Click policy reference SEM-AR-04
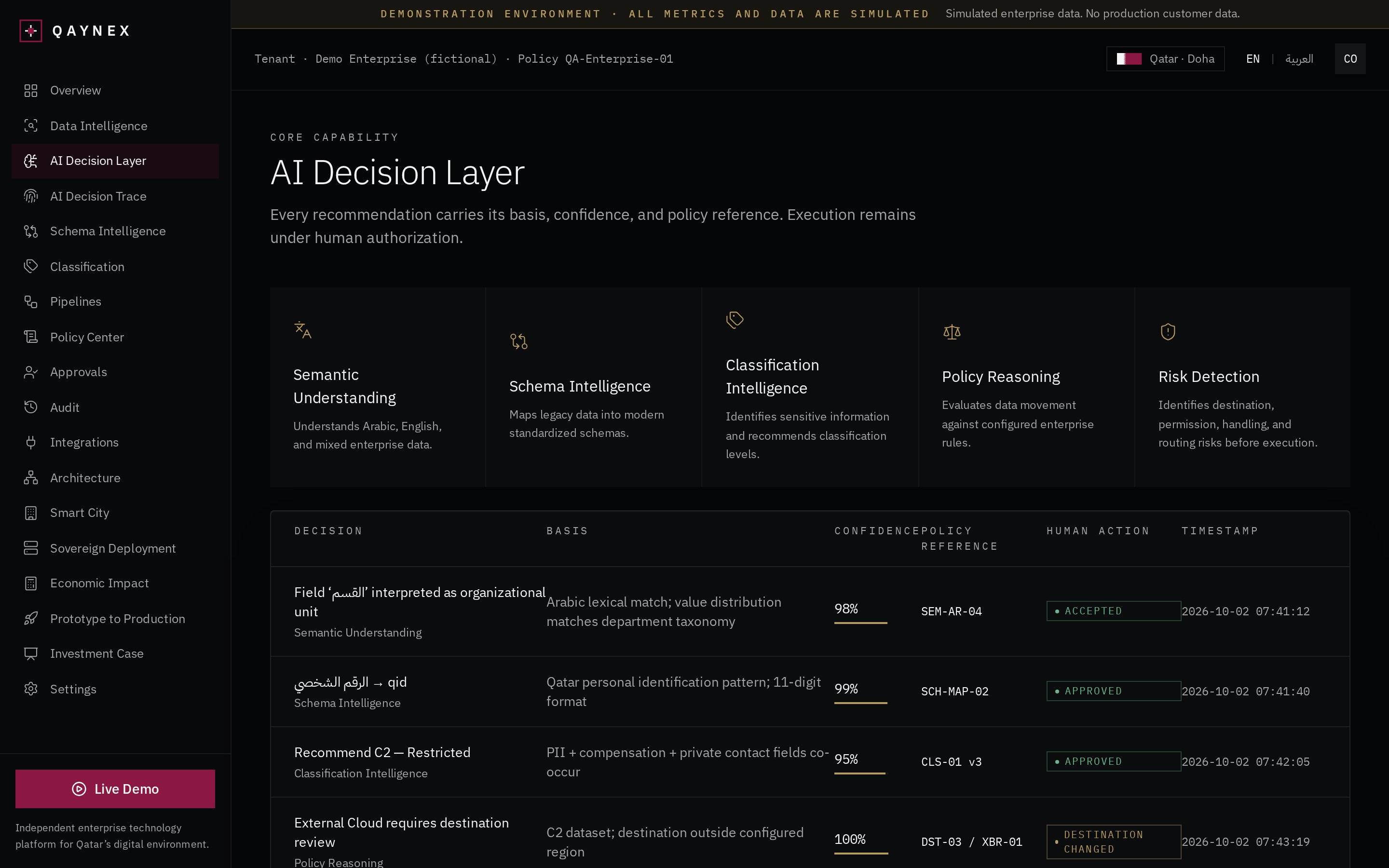Viewport: 1389px width, 868px height. [952, 611]
